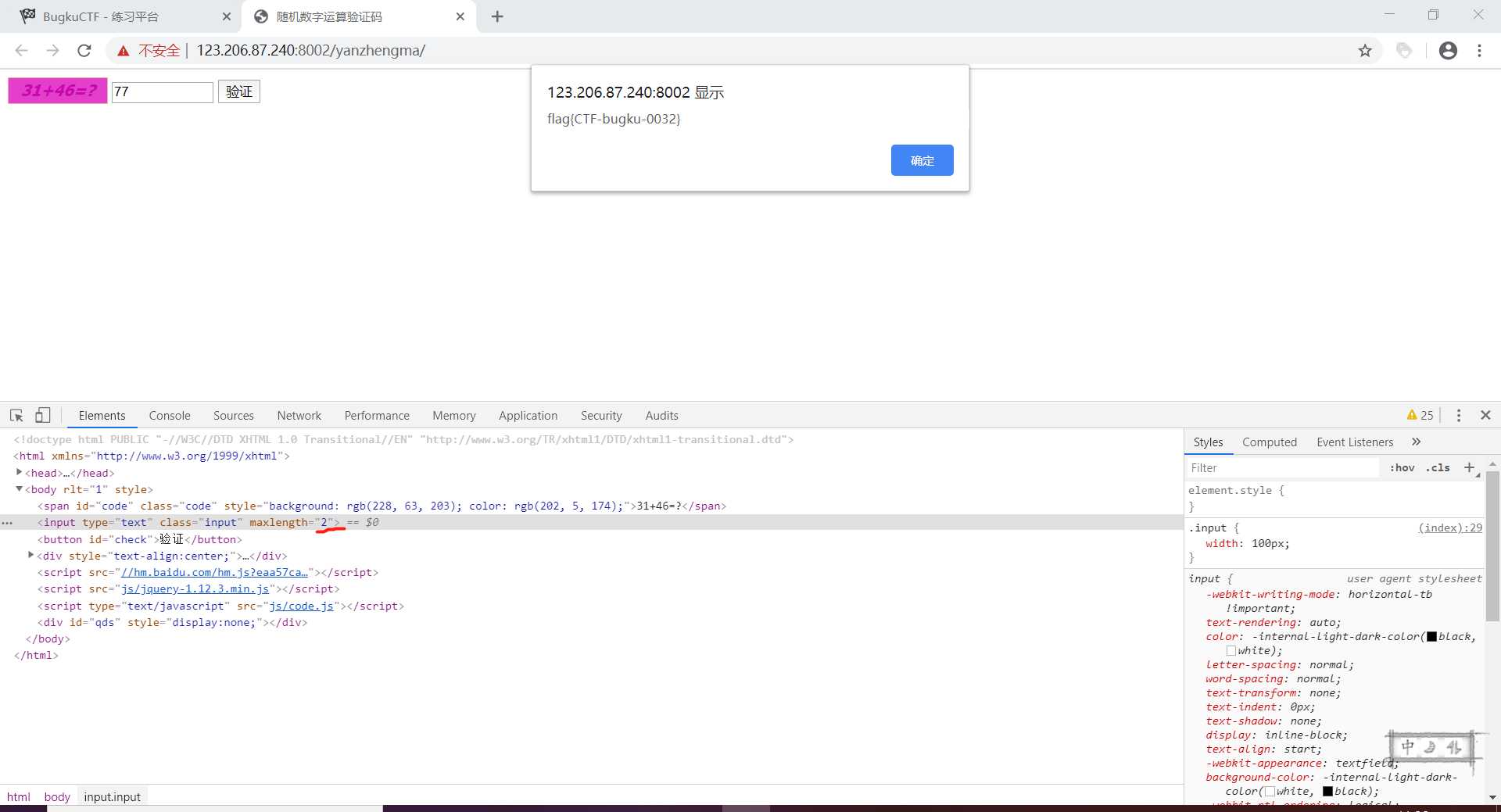Open the Security tab
This screenshot has height=812, width=1501.
point(601,416)
